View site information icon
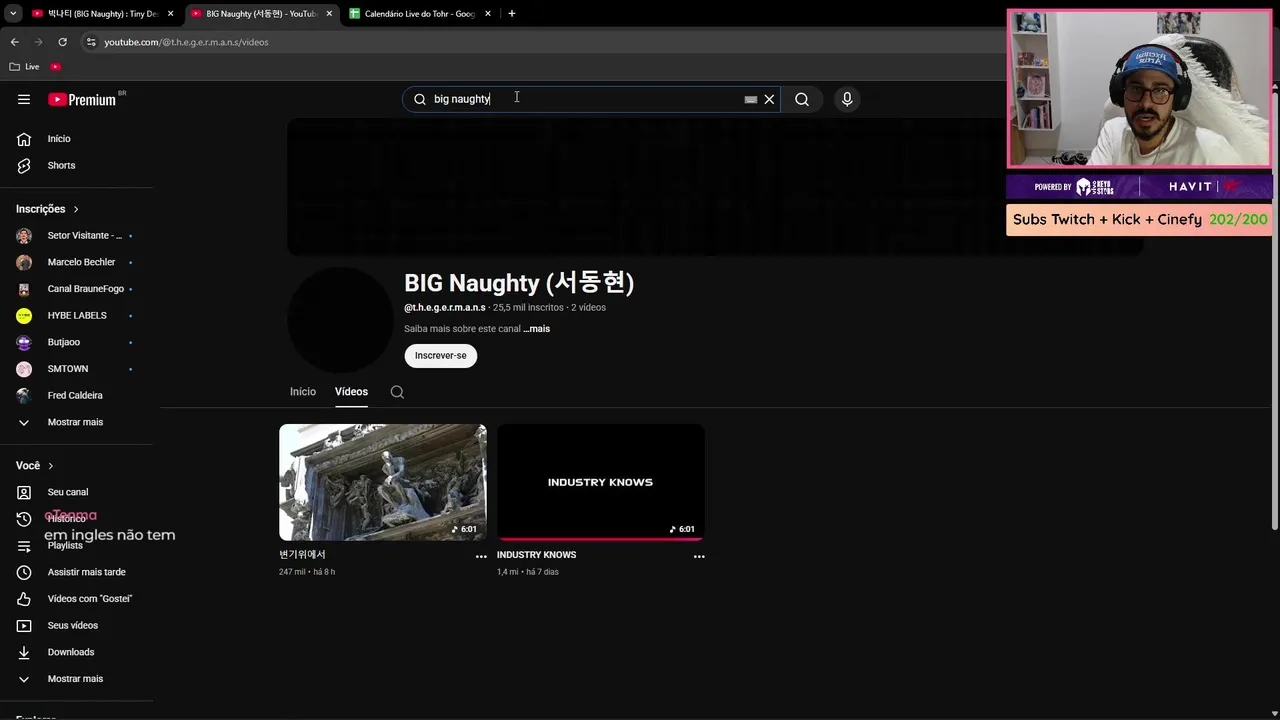Image resolution: width=1280 pixels, height=720 pixels. pos(91,42)
